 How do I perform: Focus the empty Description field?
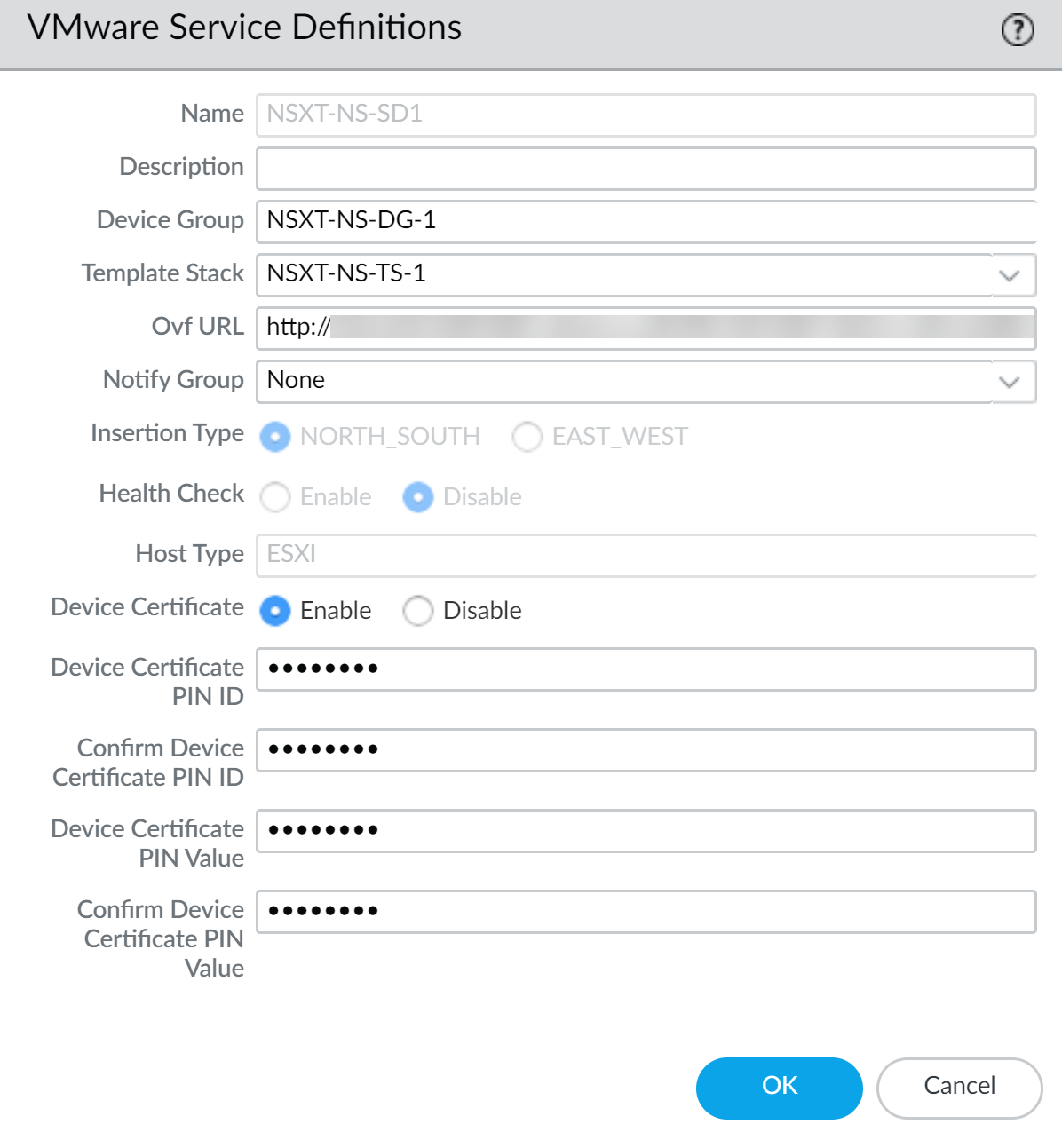pyautogui.click(x=646, y=169)
